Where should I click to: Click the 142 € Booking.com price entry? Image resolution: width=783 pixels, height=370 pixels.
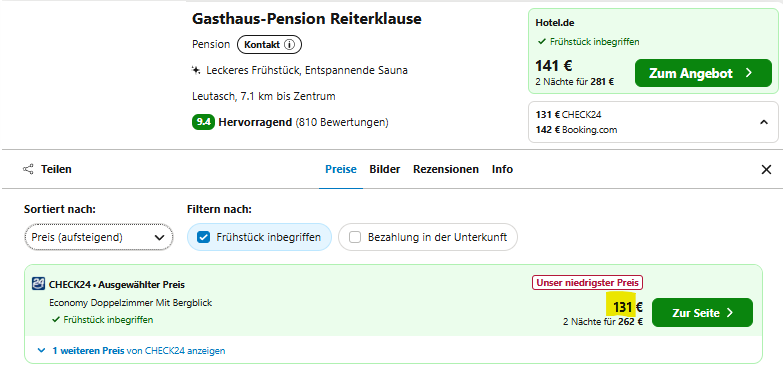pos(576,130)
